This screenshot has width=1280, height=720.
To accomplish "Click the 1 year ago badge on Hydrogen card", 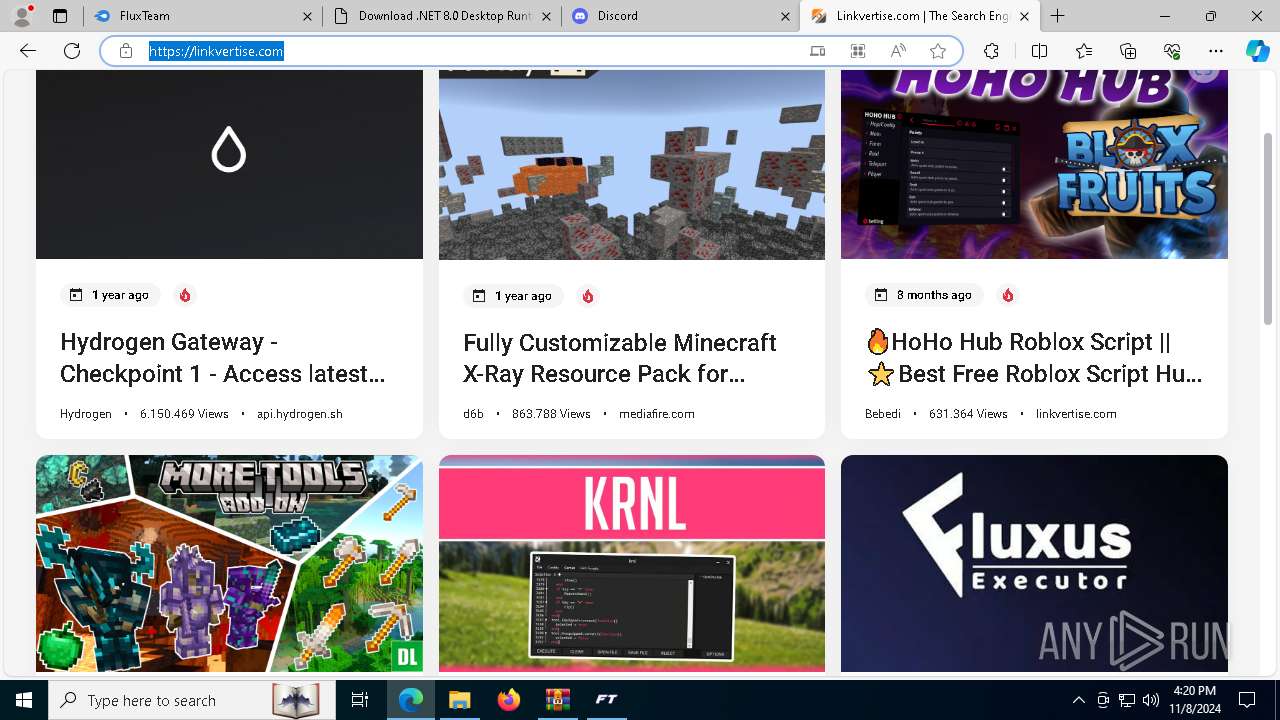I will point(110,295).
